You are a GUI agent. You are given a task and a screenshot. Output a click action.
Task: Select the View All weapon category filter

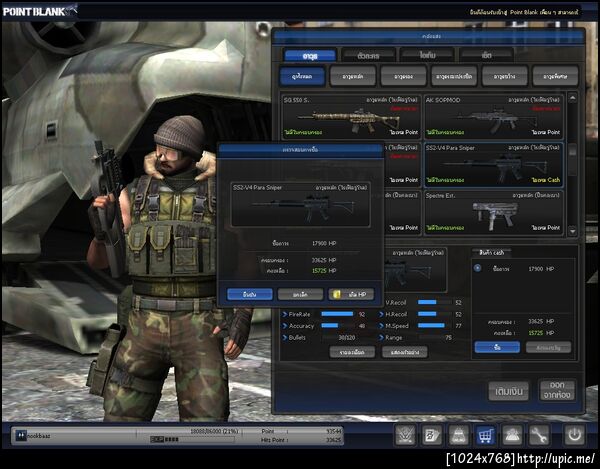tap(302, 76)
